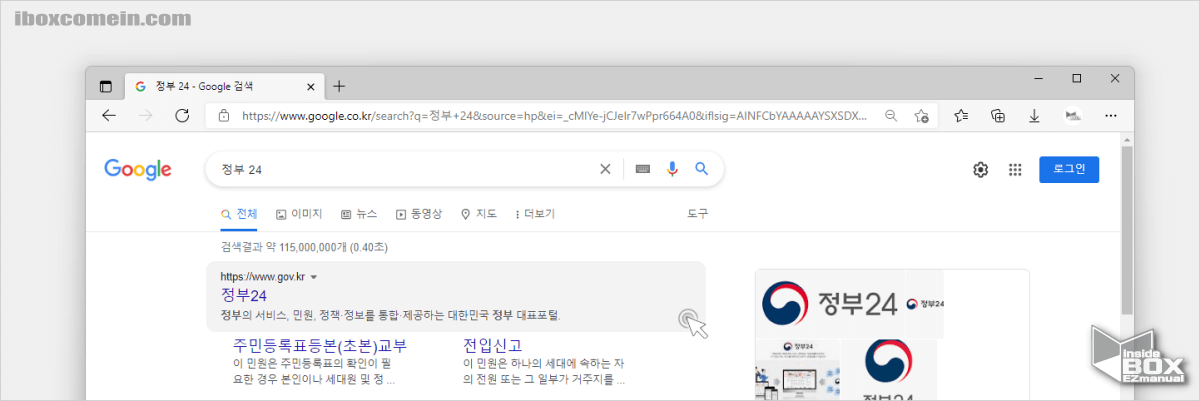Switch to the 뉴스 tab
Viewport: 1200px width, 401px height.
coord(359,214)
